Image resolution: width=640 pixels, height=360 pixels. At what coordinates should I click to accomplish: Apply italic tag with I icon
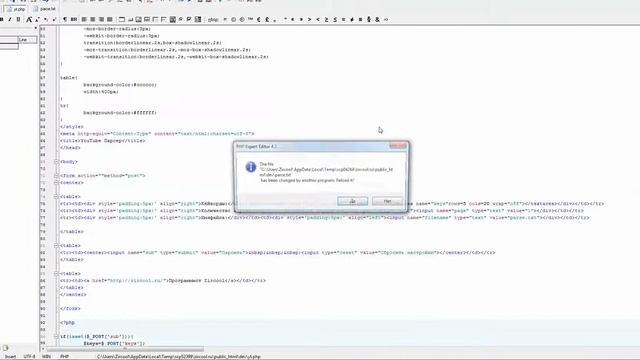coord(10,19)
